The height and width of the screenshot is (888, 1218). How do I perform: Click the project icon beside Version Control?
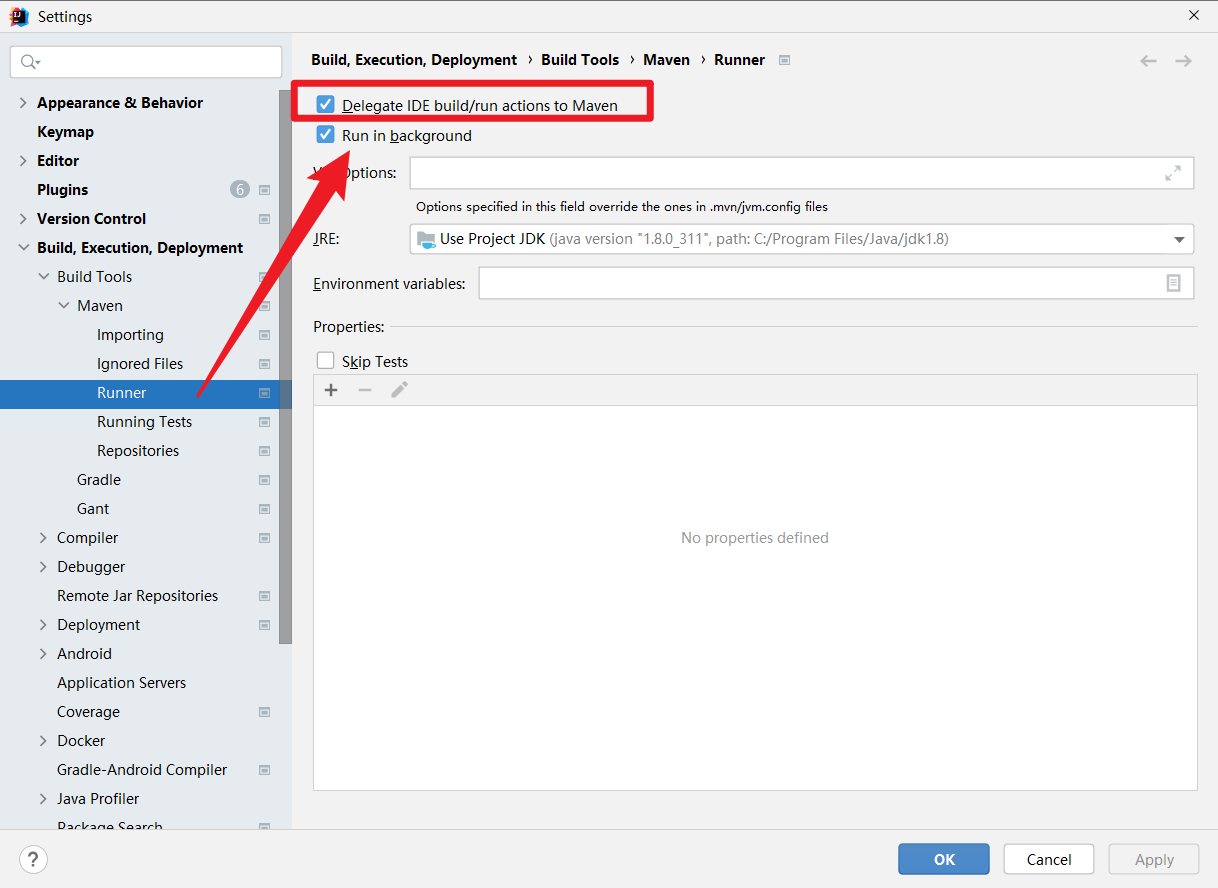click(x=265, y=219)
